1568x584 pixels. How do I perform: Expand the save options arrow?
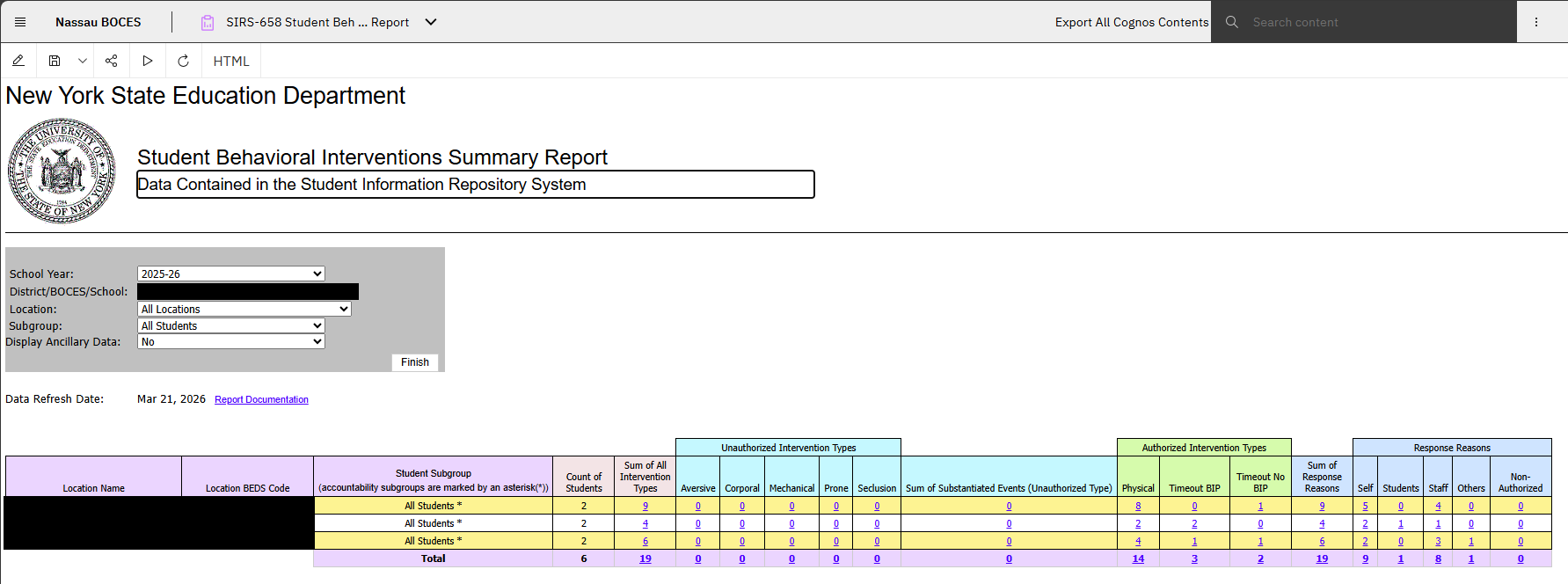point(82,61)
